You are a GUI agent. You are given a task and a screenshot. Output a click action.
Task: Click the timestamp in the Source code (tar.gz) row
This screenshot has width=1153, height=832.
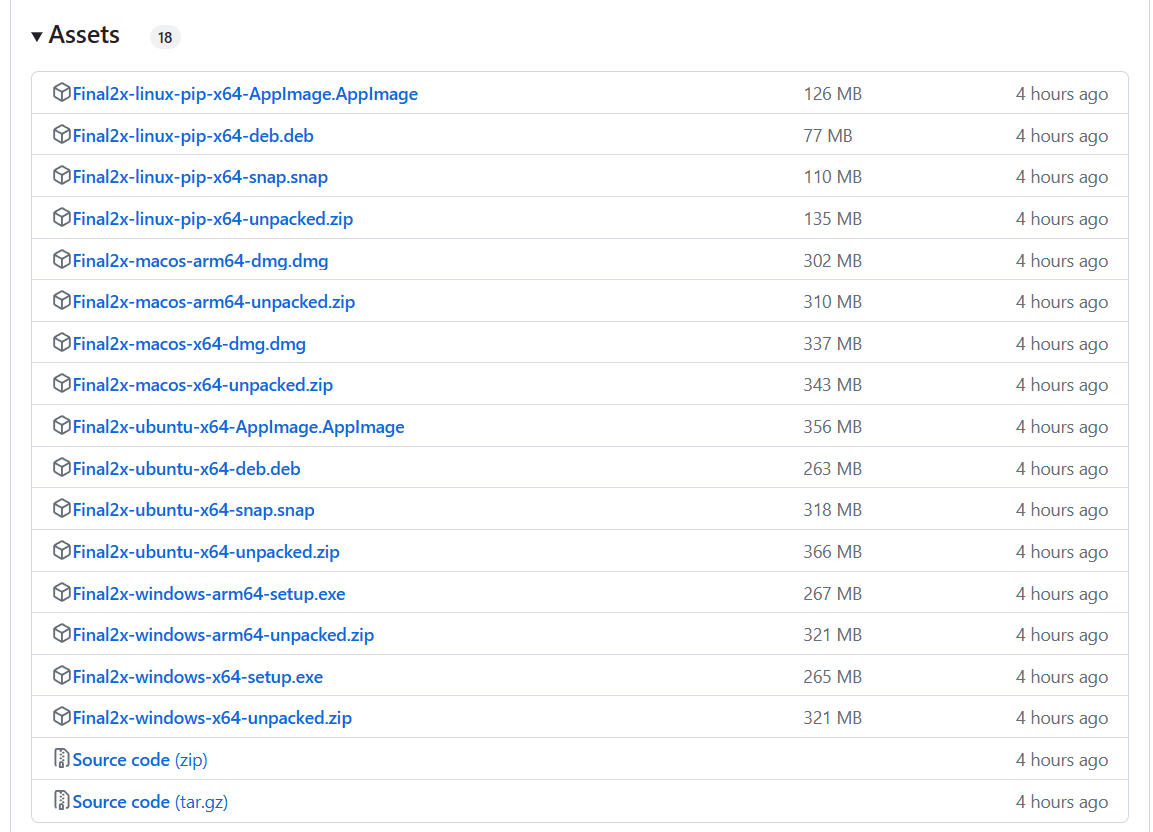pos(1062,803)
